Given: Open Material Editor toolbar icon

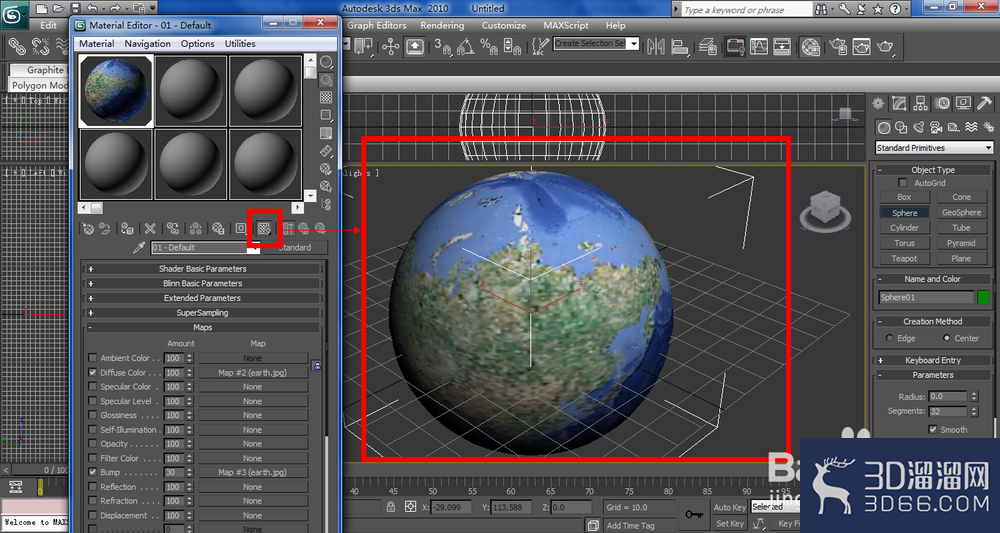Looking at the screenshot, I should (x=811, y=47).
